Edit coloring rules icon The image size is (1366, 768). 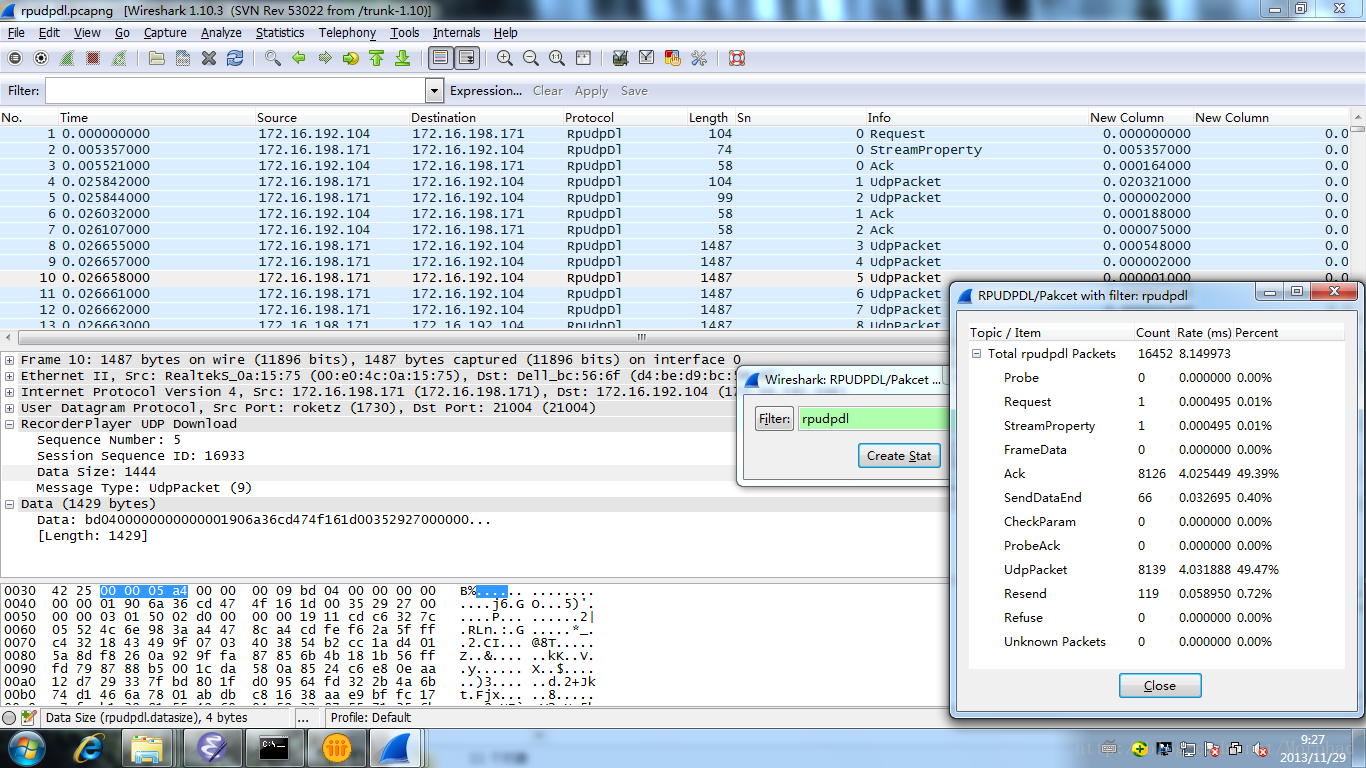[x=673, y=58]
